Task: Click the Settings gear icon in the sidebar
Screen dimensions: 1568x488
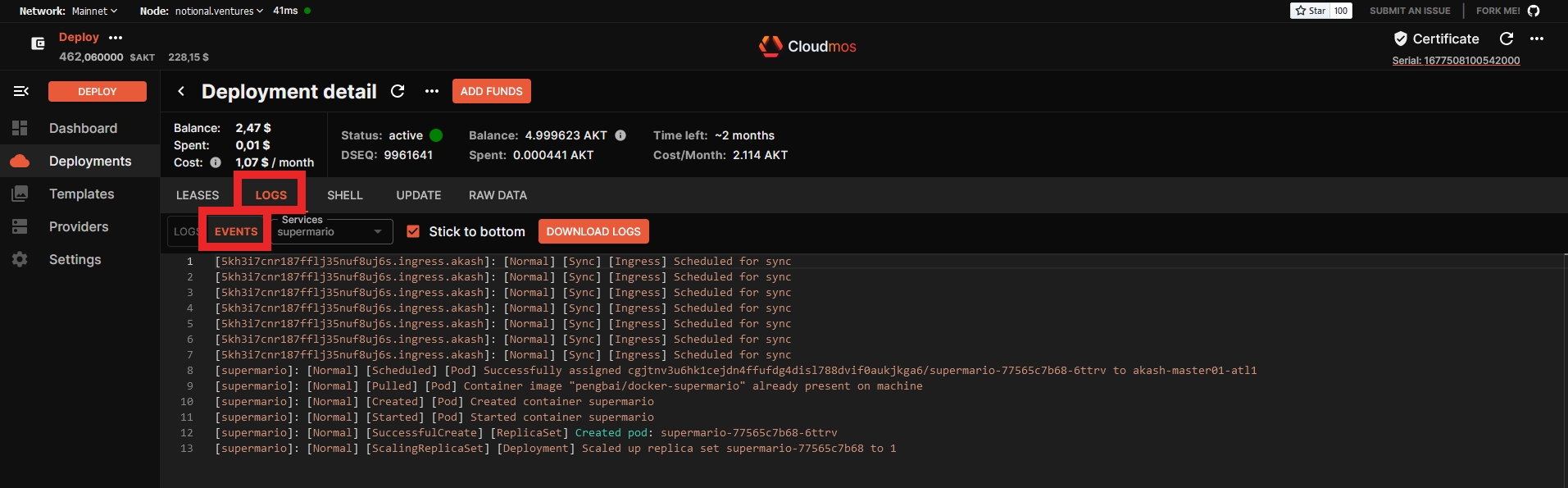Action: tap(20, 259)
